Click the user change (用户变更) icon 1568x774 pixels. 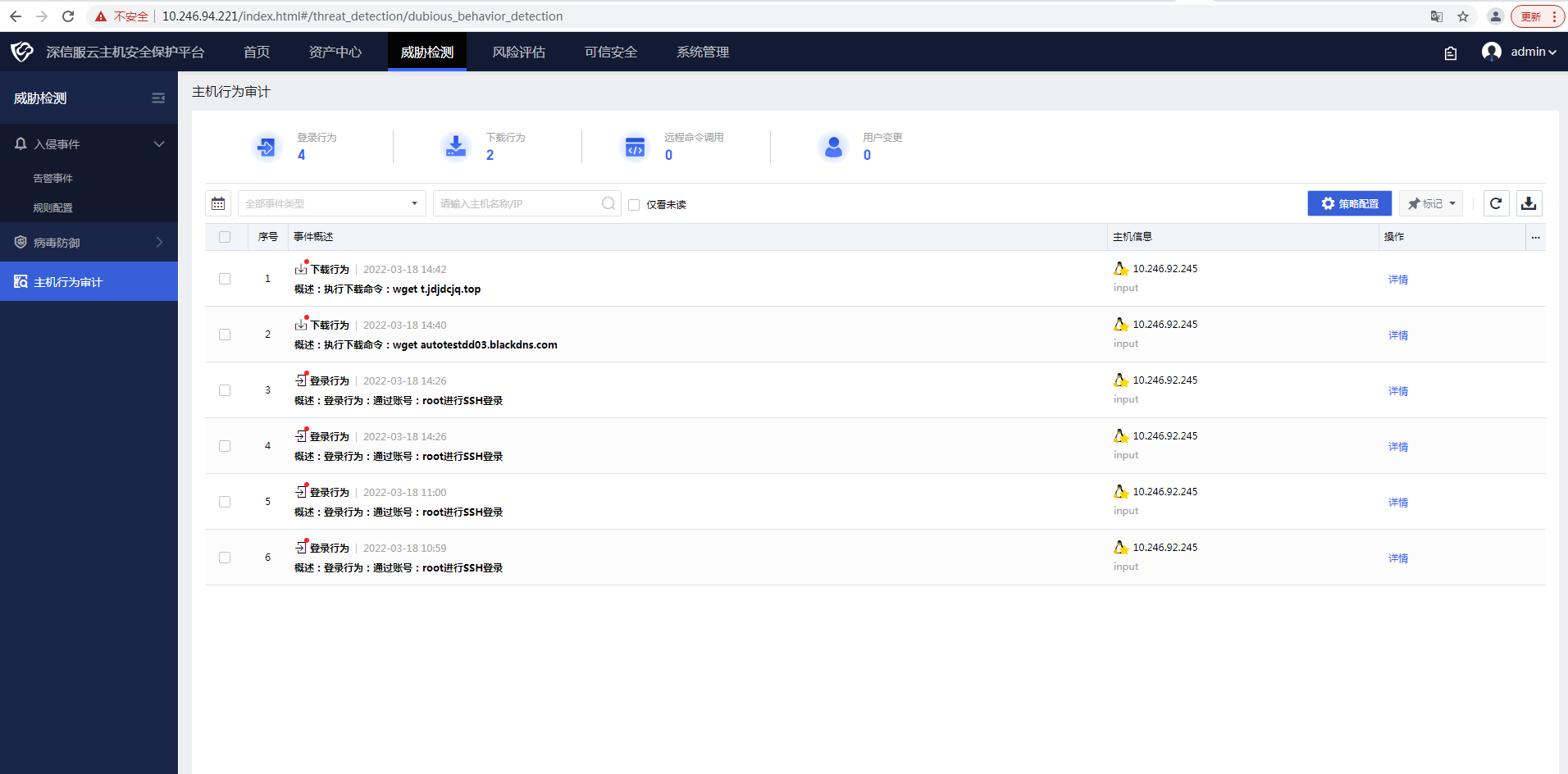[833, 147]
